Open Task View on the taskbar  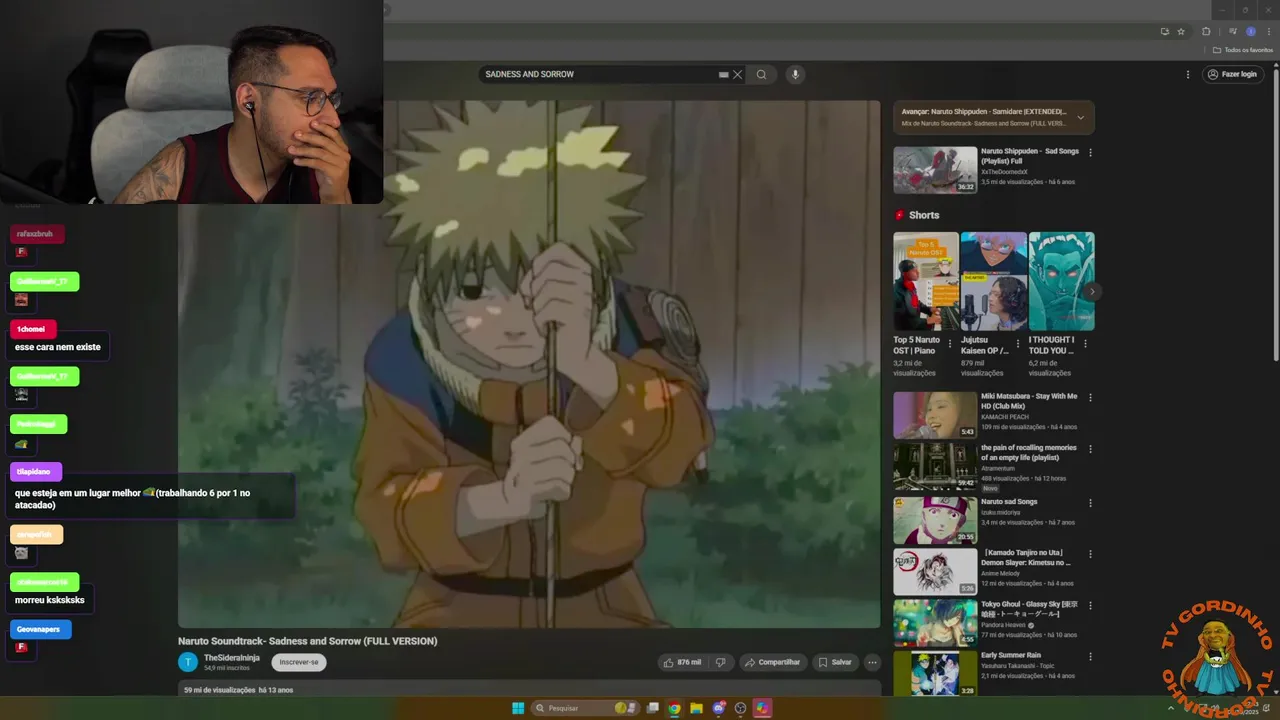click(653, 708)
